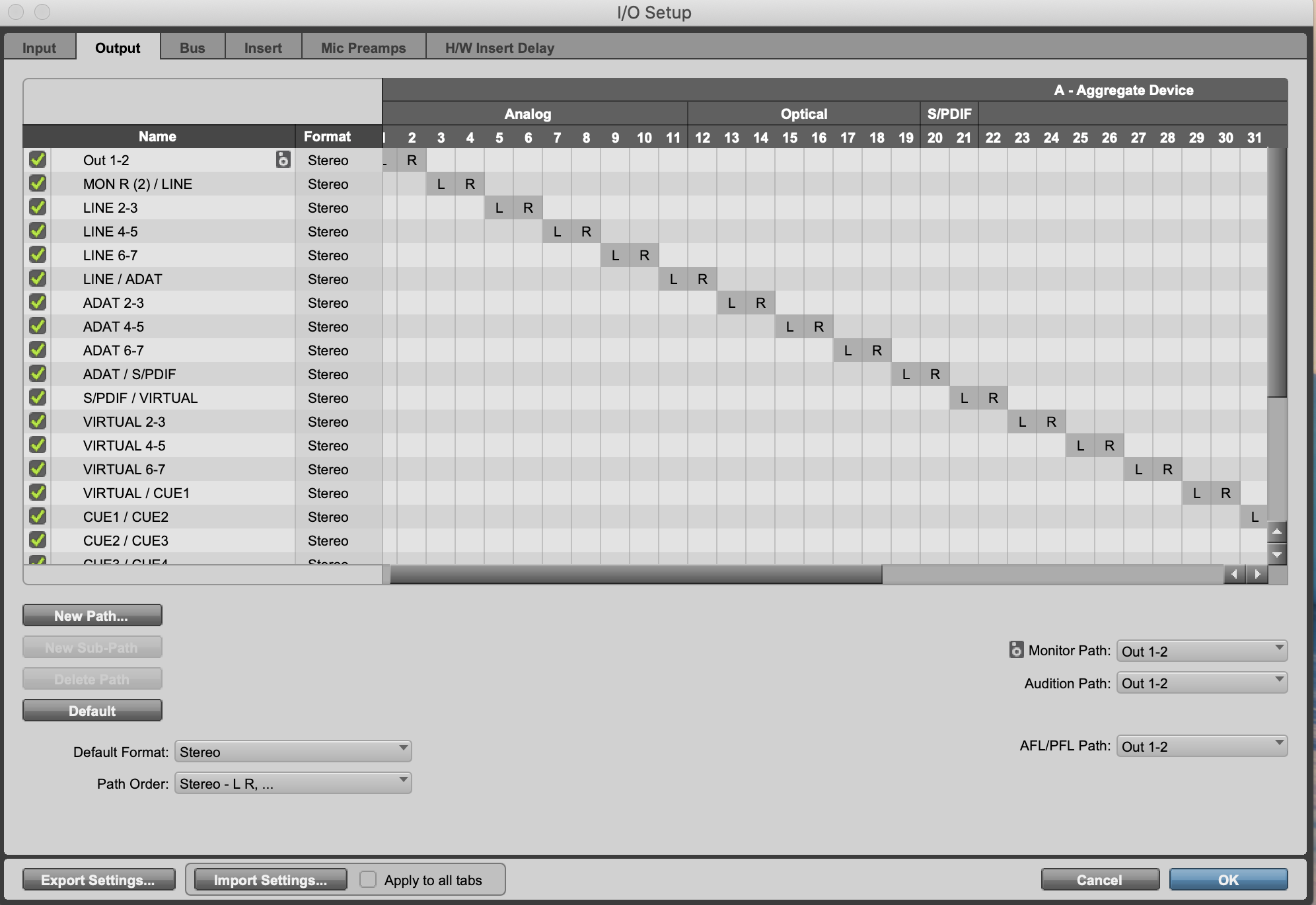Disable the MON R (2) / LINE path checkbox

(38, 184)
